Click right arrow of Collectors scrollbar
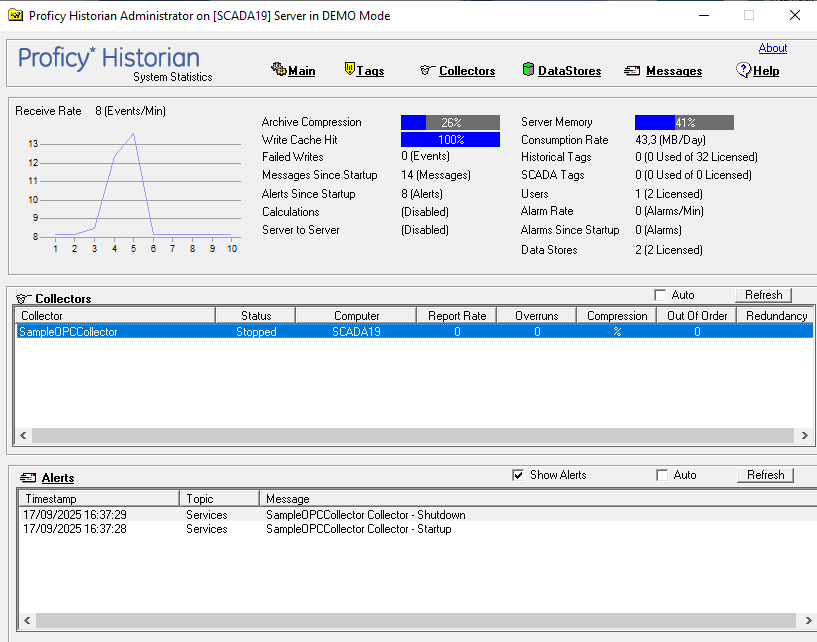817x642 pixels. click(804, 435)
